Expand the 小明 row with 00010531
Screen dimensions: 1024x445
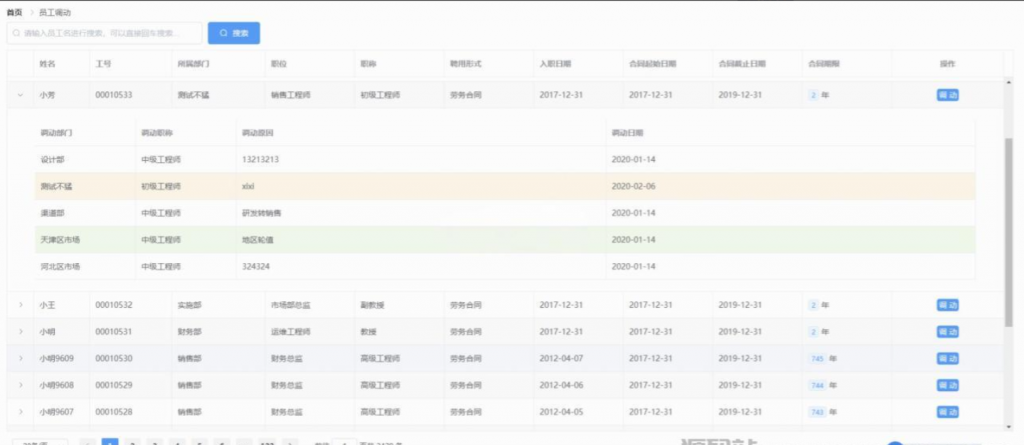pyautogui.click(x=20, y=332)
